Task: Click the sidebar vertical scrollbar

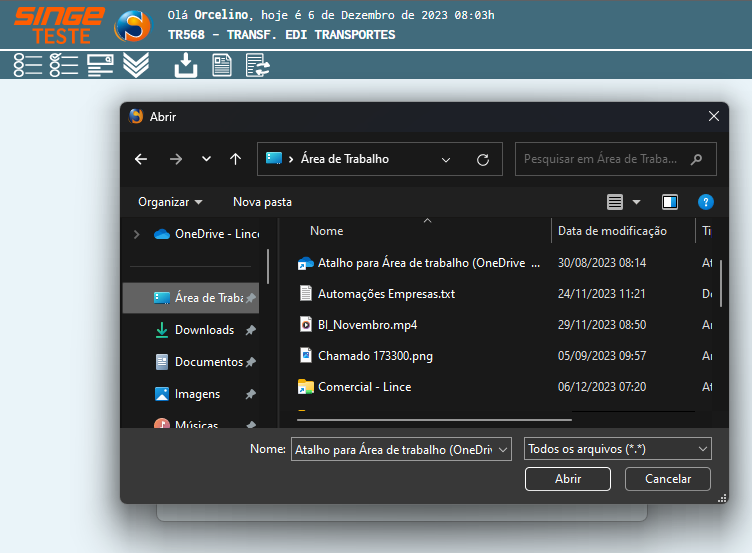Action: [268, 266]
